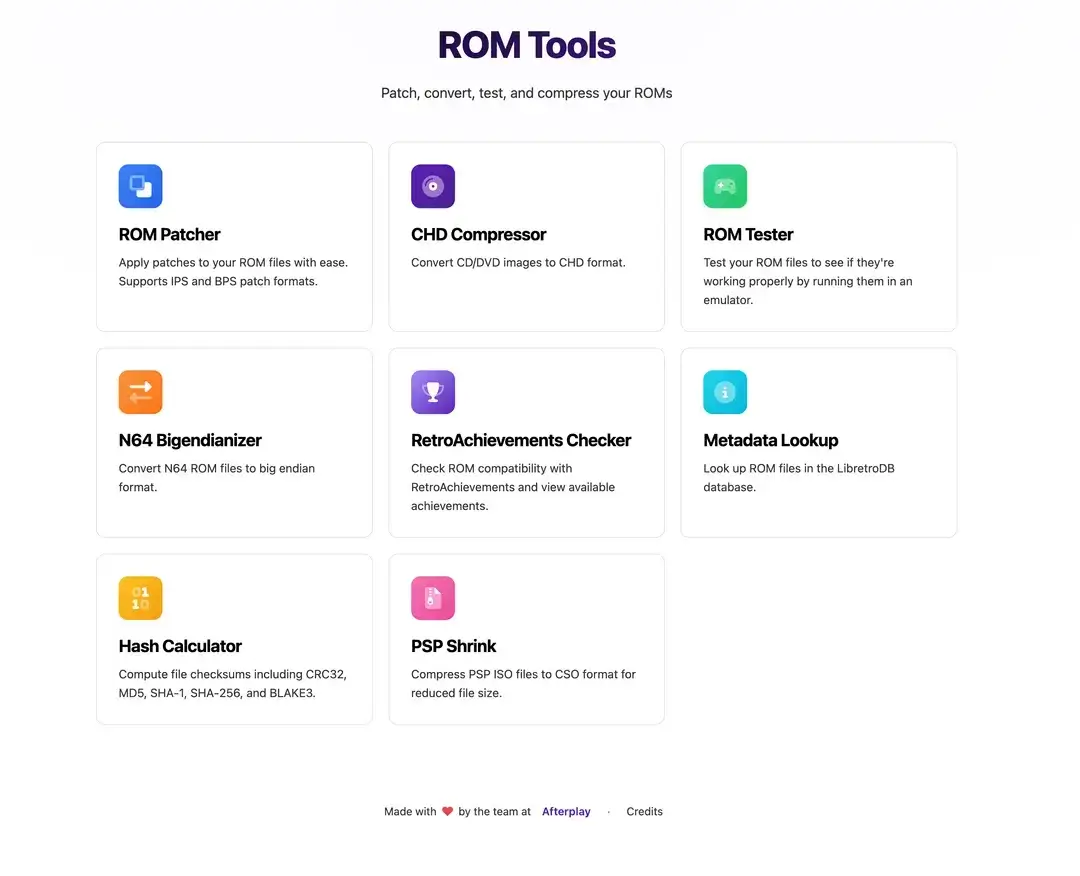Screen dimensions: 1080x876
Task: Open the CHD Compressor title link
Action: click(478, 235)
